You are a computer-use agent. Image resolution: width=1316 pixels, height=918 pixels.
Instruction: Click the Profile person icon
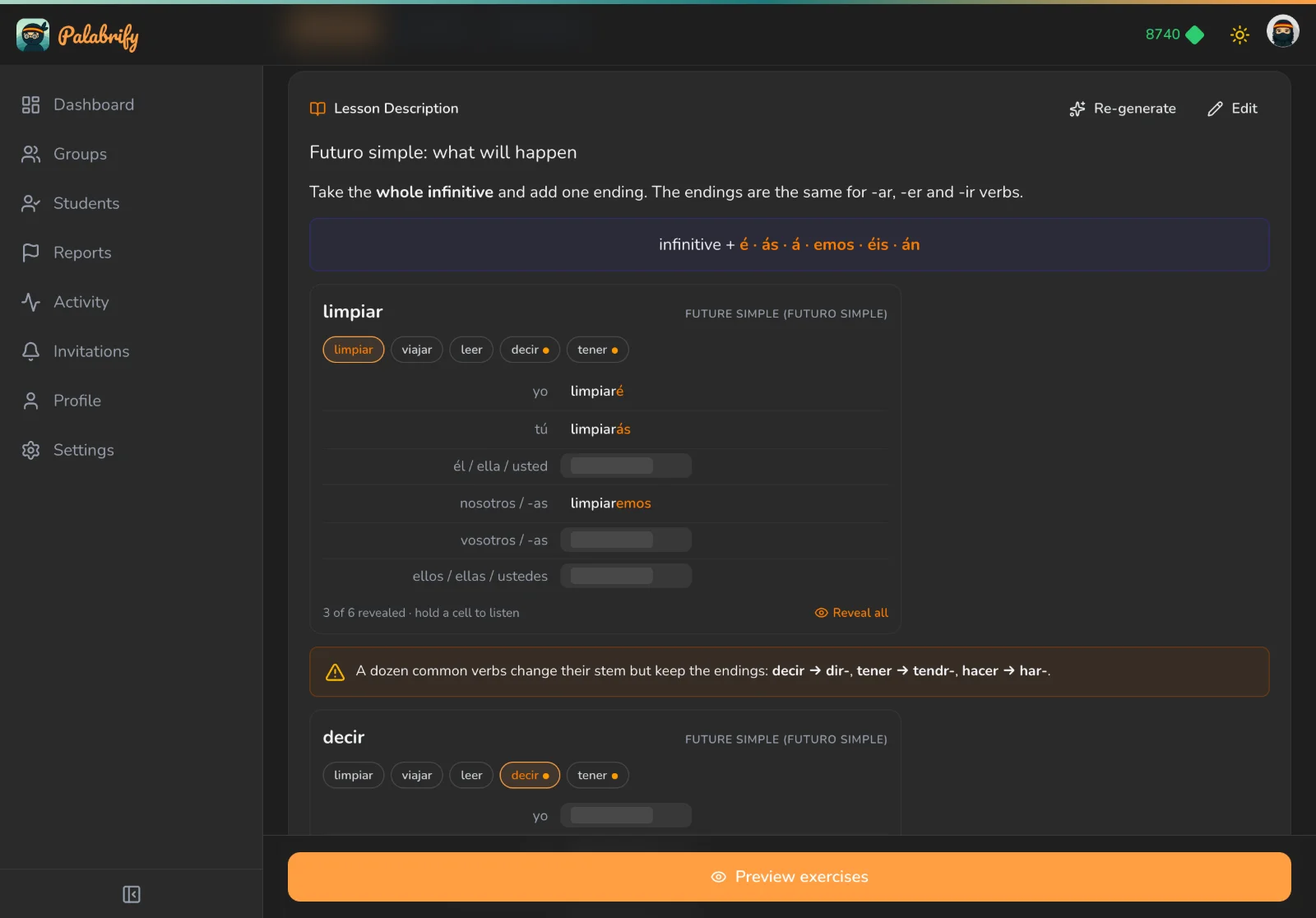pos(30,401)
